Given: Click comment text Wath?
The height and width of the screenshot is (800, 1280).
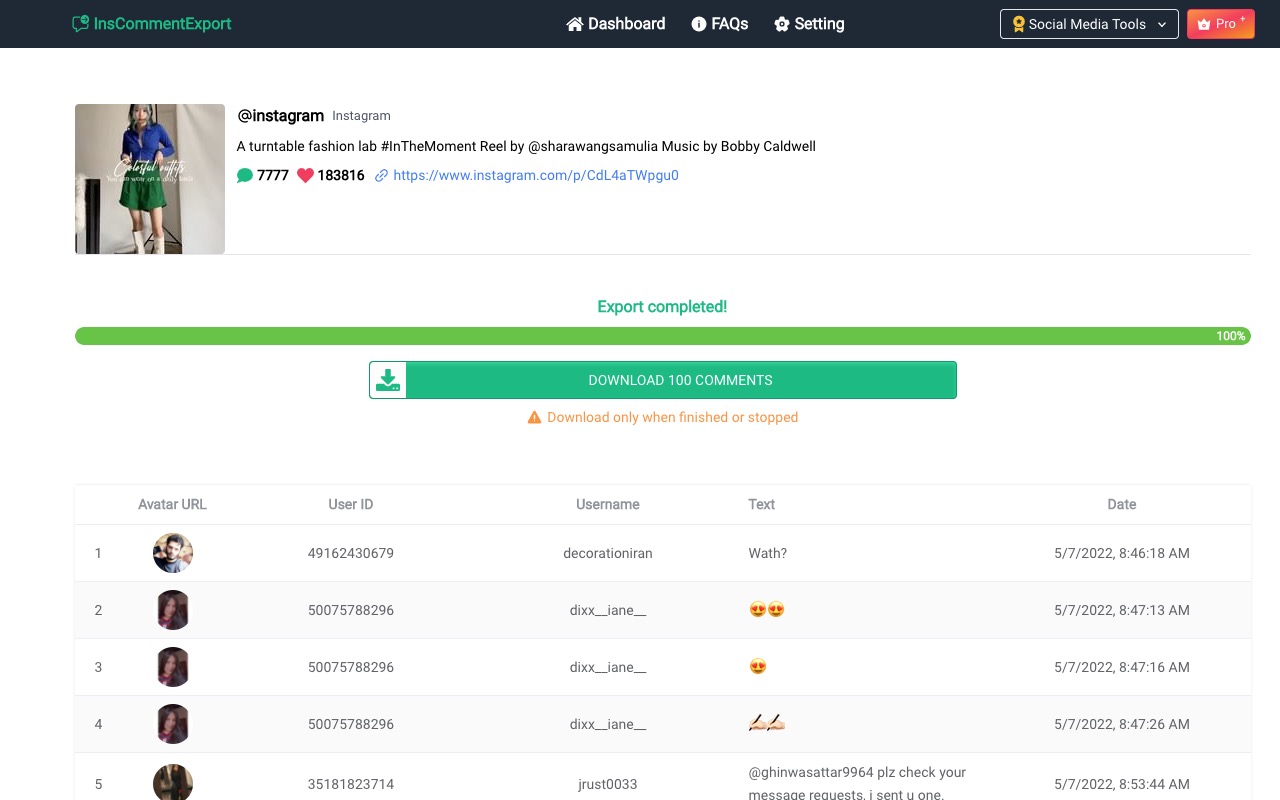Looking at the screenshot, I should 768,553.
